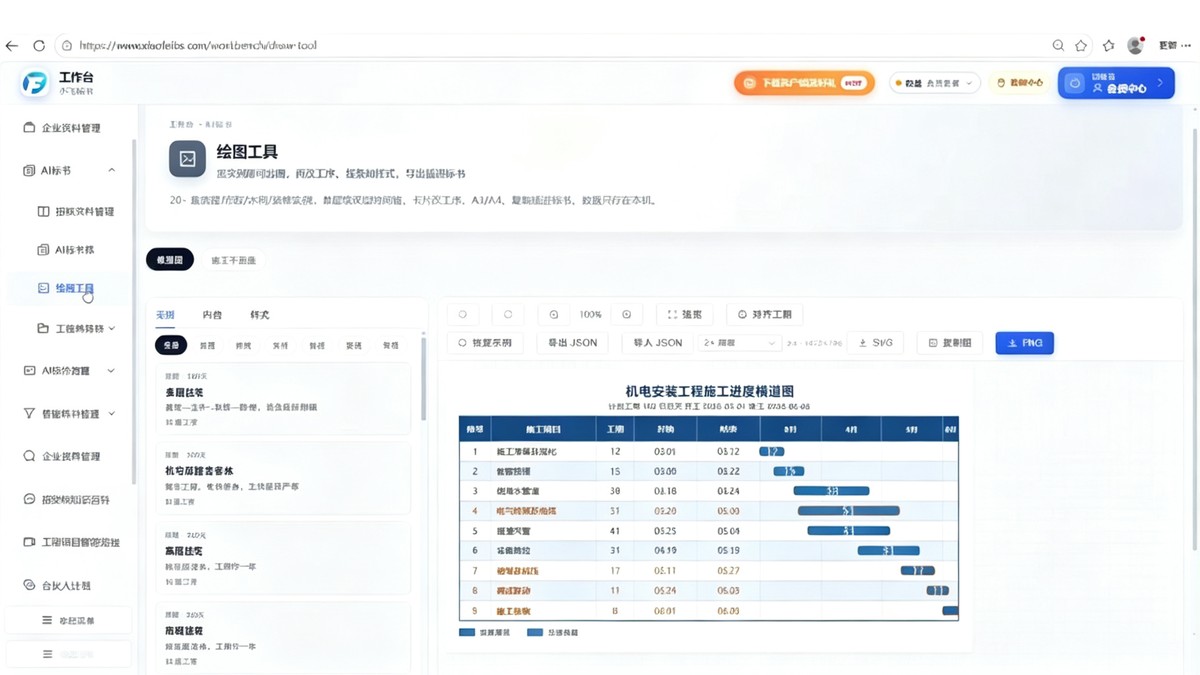Bookmark page with the address bar star
This screenshot has width=1200, height=675.
coord(1081,45)
